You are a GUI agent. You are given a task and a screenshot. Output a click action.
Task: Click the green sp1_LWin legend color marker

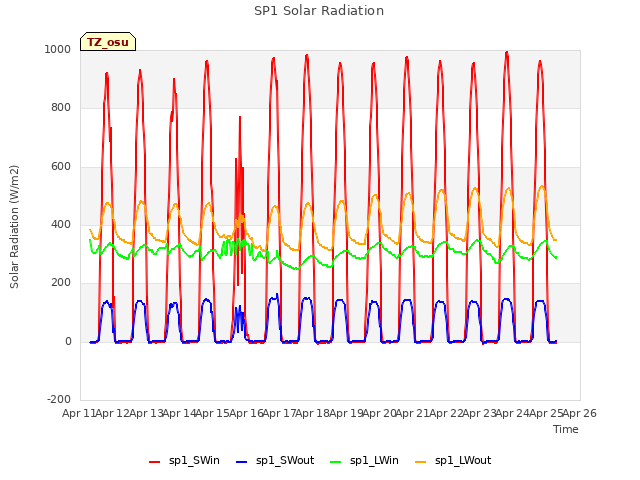pyautogui.click(x=335, y=462)
